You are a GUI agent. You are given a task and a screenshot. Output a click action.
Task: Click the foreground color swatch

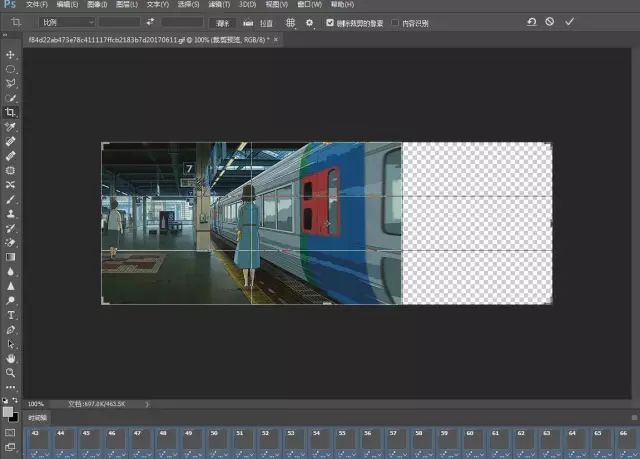tap(9, 411)
